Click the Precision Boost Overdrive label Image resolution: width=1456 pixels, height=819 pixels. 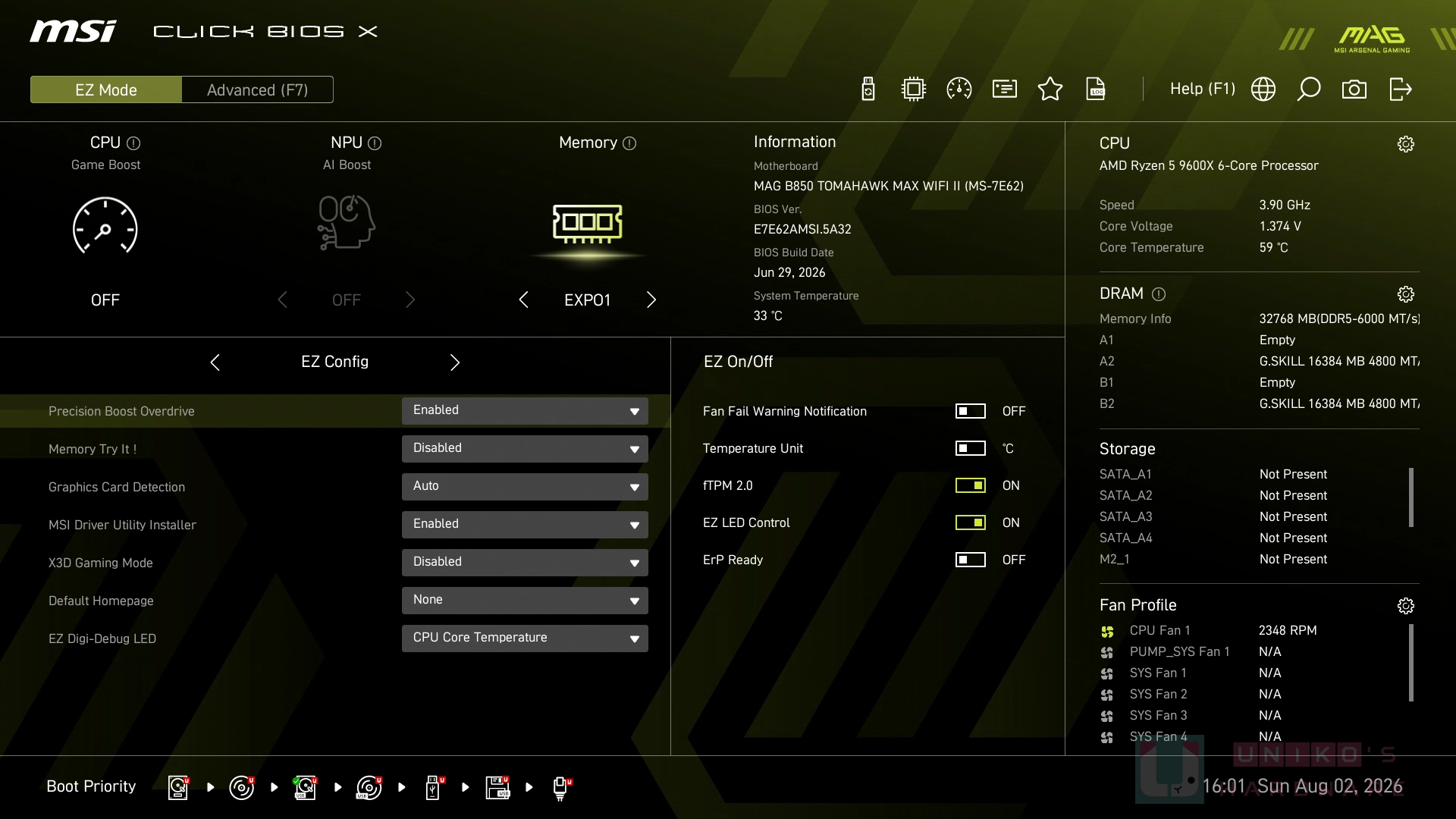[x=121, y=411]
